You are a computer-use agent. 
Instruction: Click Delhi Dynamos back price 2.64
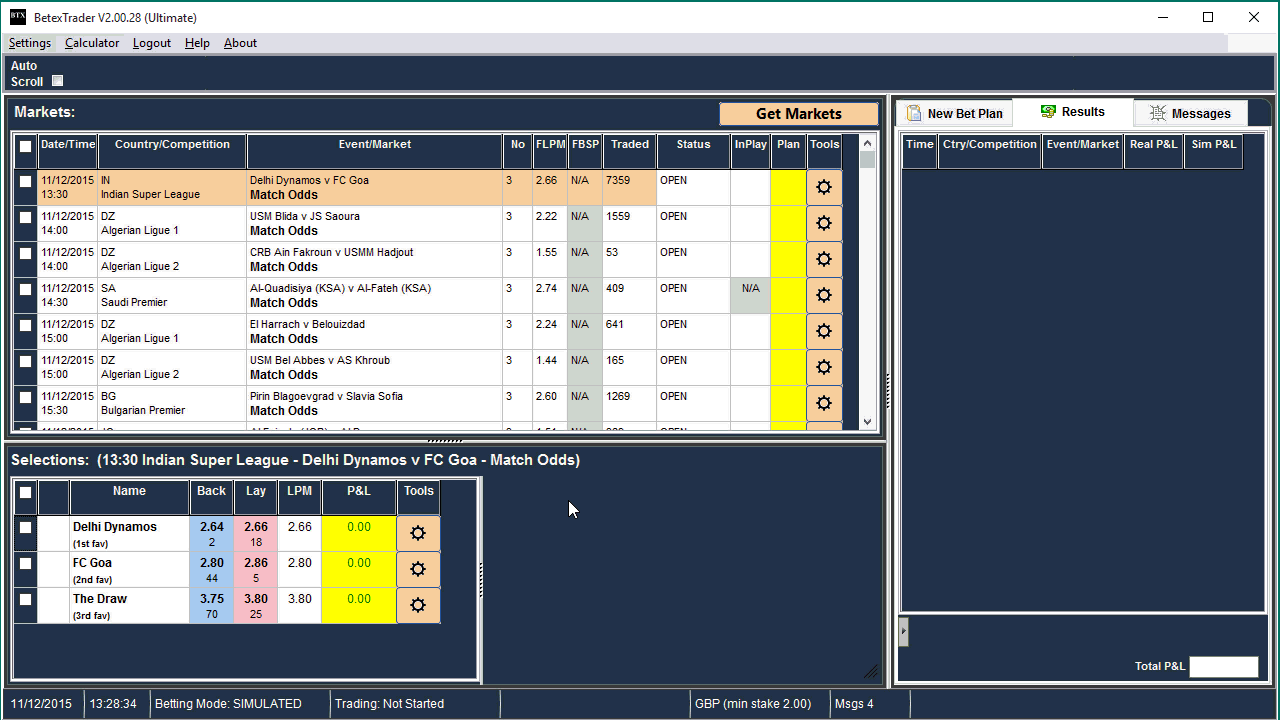point(212,533)
